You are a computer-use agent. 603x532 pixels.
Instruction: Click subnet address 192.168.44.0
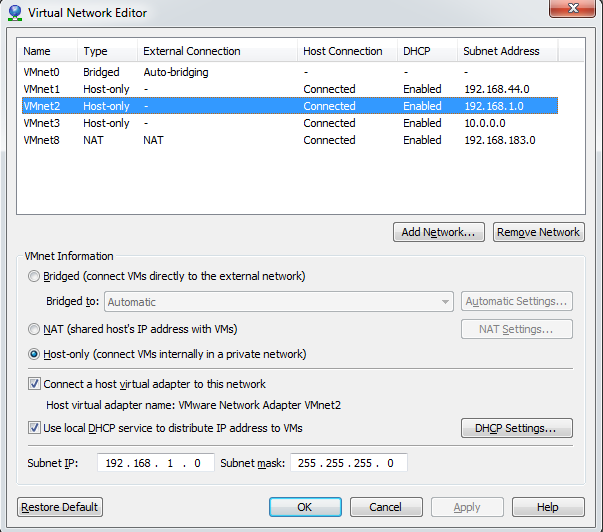497,89
